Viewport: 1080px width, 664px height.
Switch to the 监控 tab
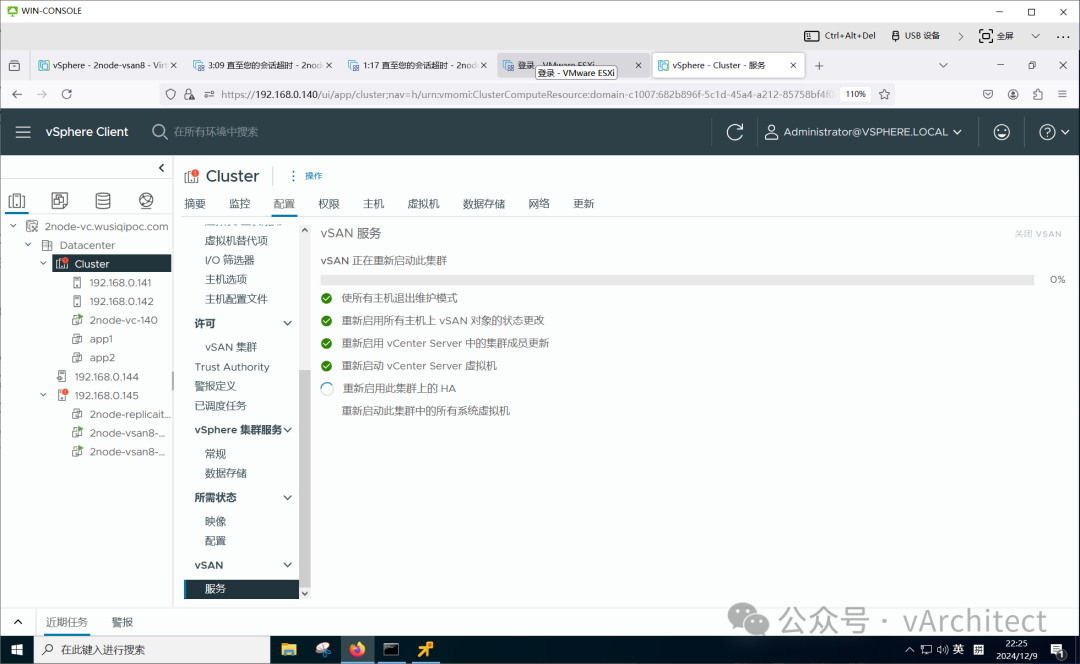pyautogui.click(x=240, y=204)
